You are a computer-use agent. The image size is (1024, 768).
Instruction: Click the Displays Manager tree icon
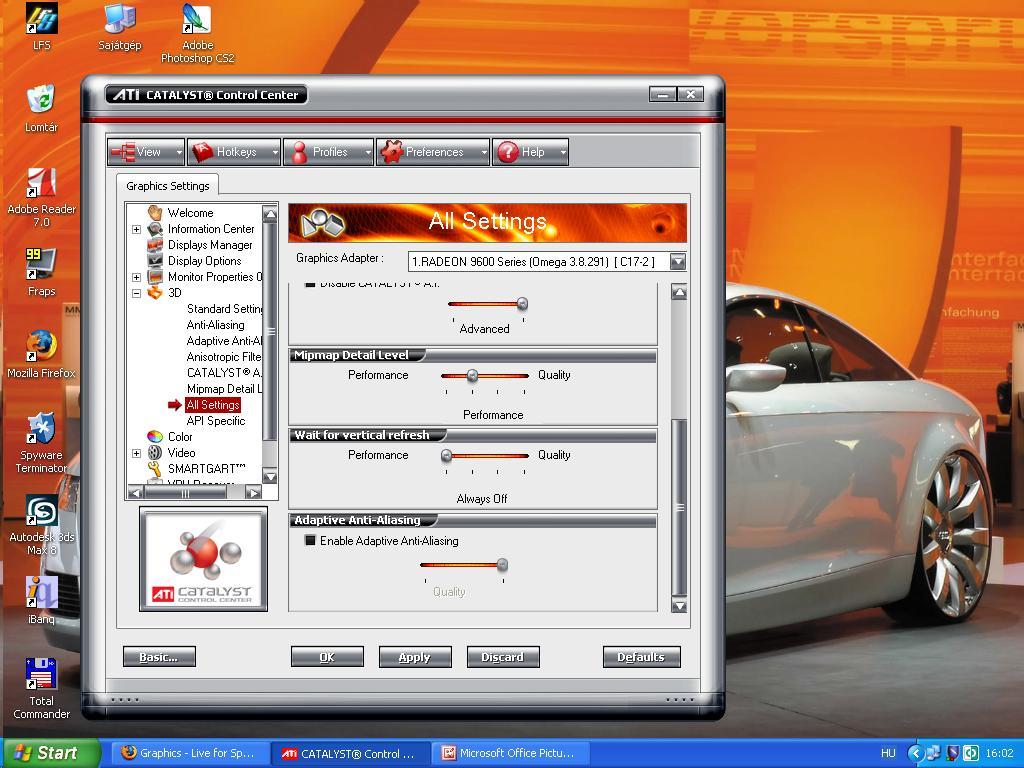(x=155, y=245)
